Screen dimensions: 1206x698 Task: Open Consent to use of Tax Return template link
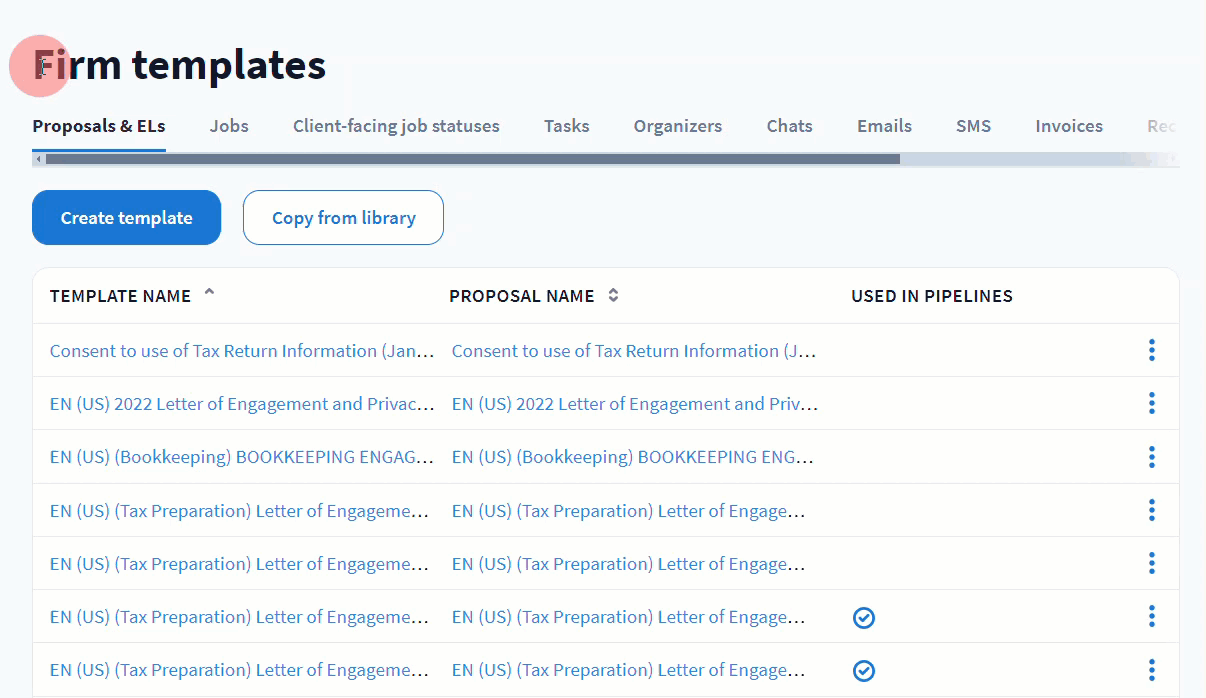coord(242,351)
